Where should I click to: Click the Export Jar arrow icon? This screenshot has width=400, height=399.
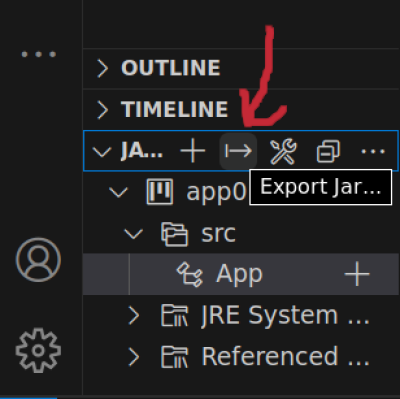click(x=238, y=151)
